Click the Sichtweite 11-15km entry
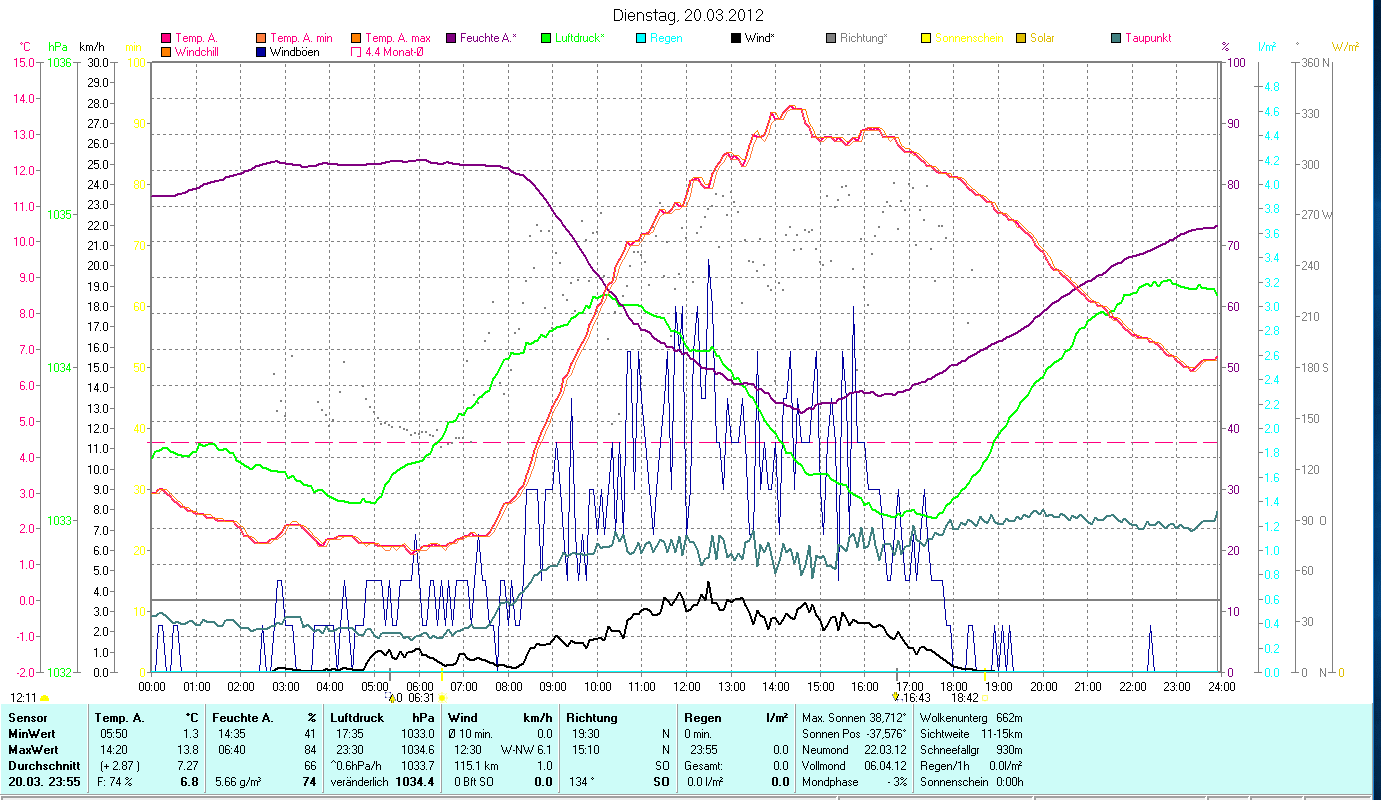Viewport: 1381px width, 800px height. click(x=971, y=735)
